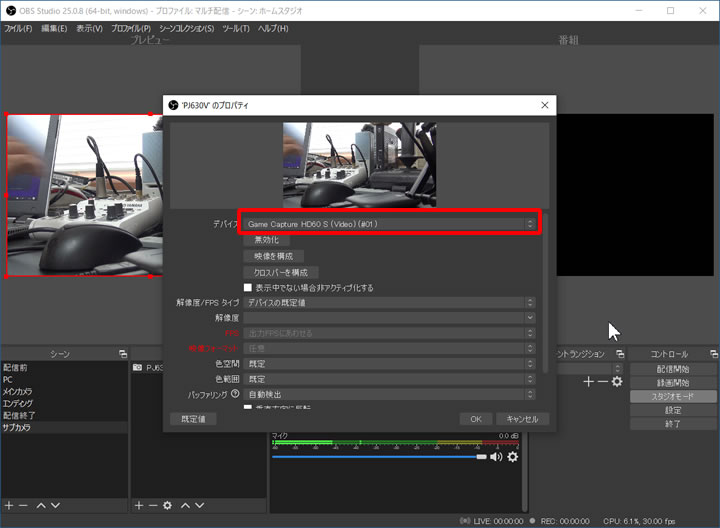Click バッファリング help question mark icon
This screenshot has height=528, width=720.
tap(235, 393)
